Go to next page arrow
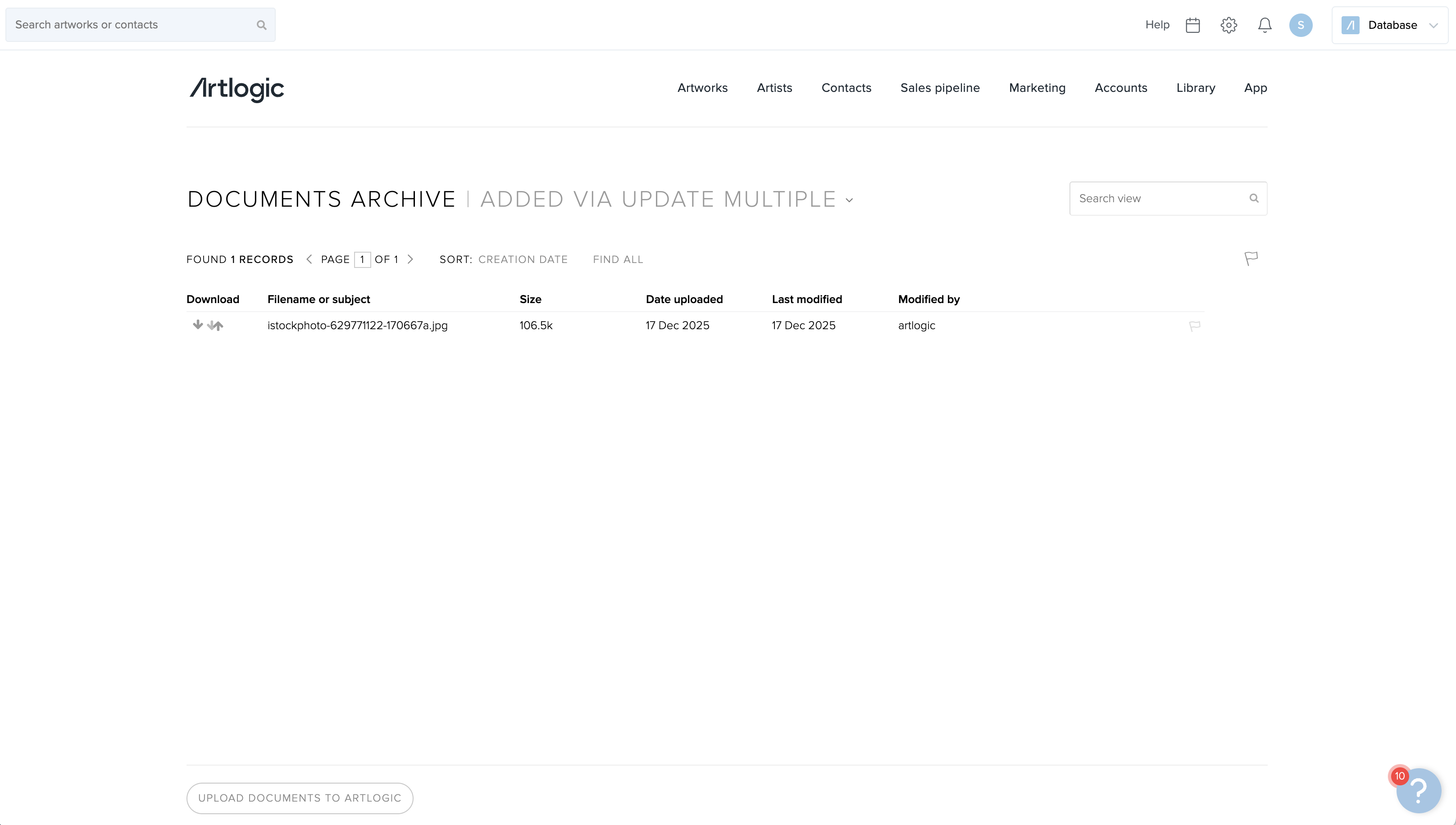The height and width of the screenshot is (825, 1456). pos(410,259)
